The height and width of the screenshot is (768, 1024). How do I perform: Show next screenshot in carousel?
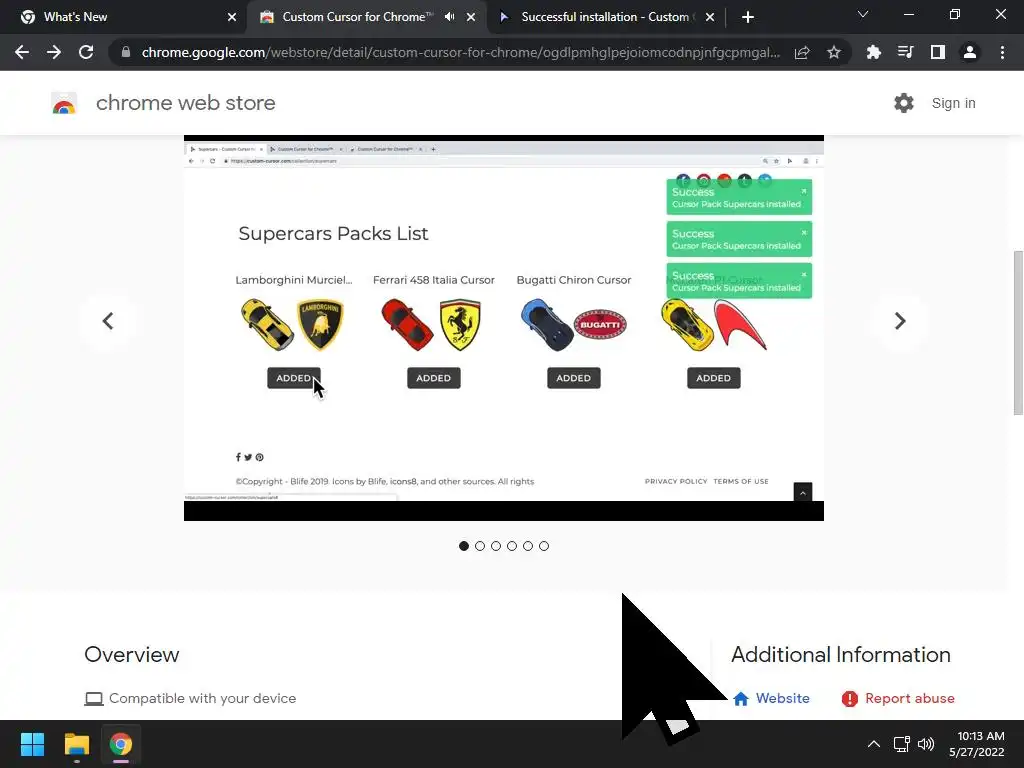coord(900,321)
